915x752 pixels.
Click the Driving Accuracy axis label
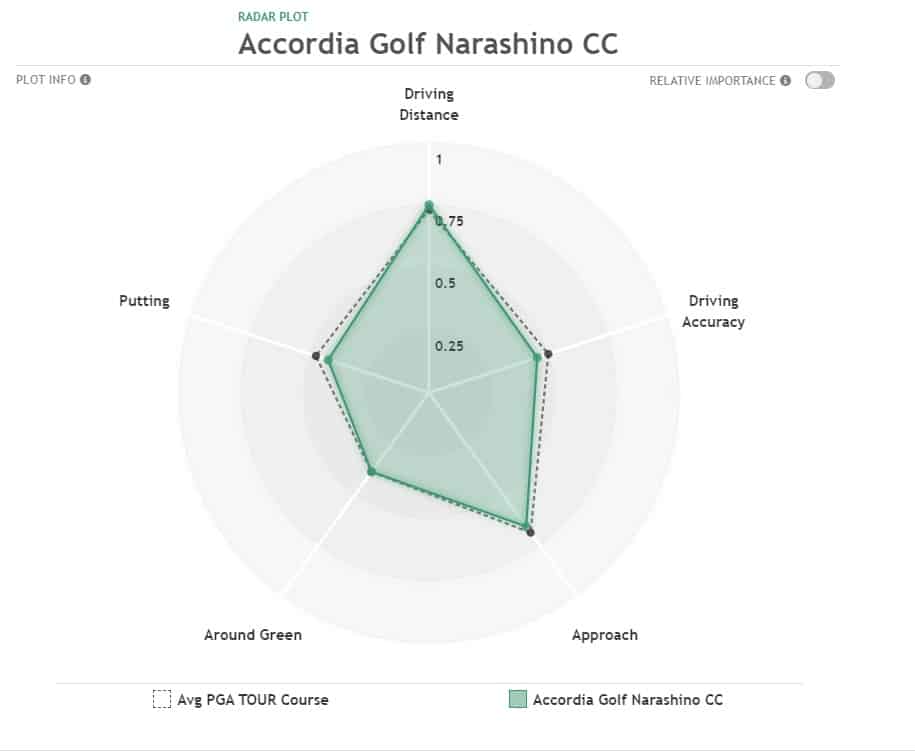[713, 312]
